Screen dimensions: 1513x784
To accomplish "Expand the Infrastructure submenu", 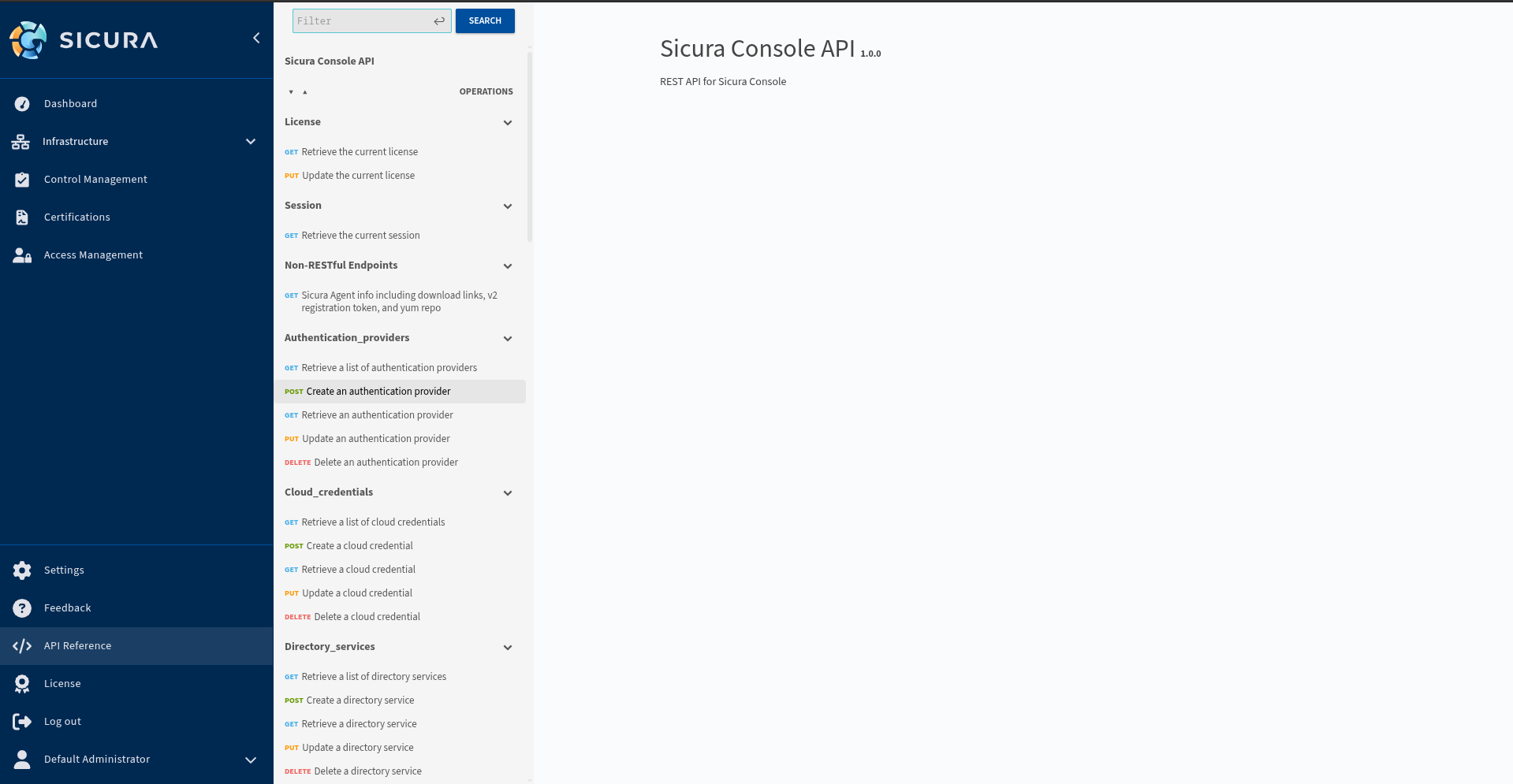I will coord(251,142).
